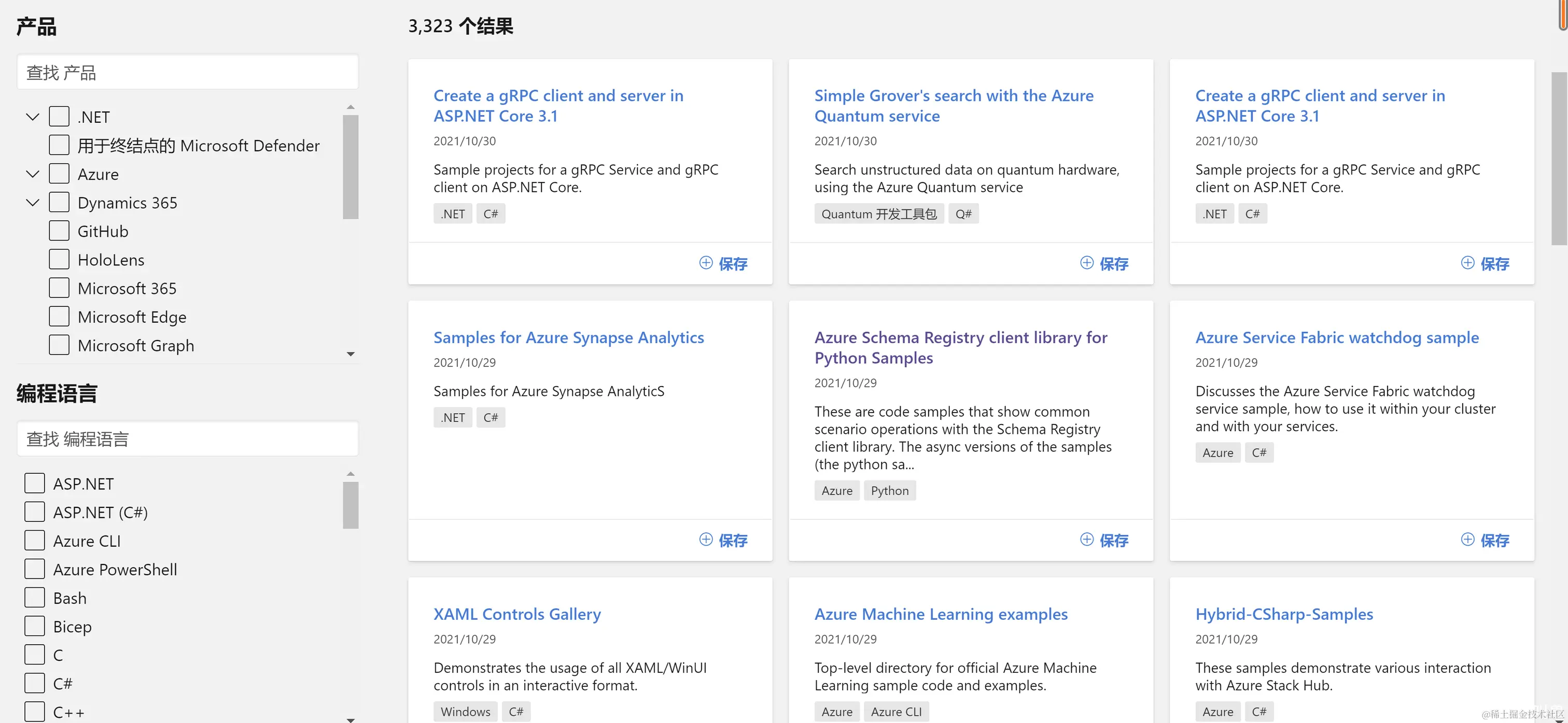Screen dimensions: 1568x723
Task: Click the Q# tag on Grover's card
Action: [963, 214]
